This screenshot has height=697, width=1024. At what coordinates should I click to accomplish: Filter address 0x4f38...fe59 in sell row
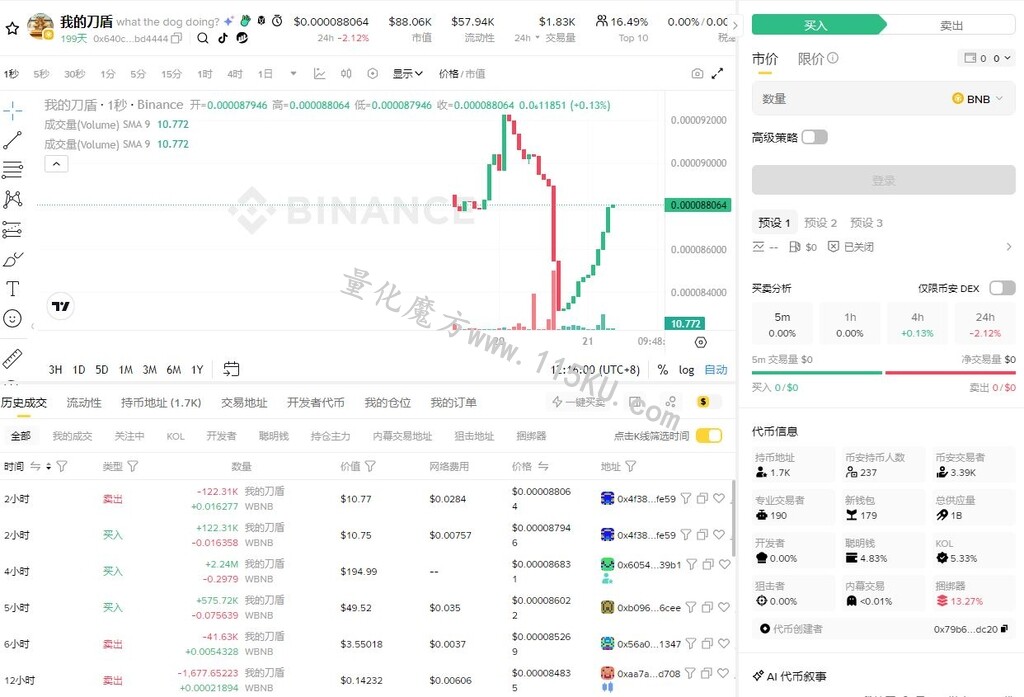(686, 498)
